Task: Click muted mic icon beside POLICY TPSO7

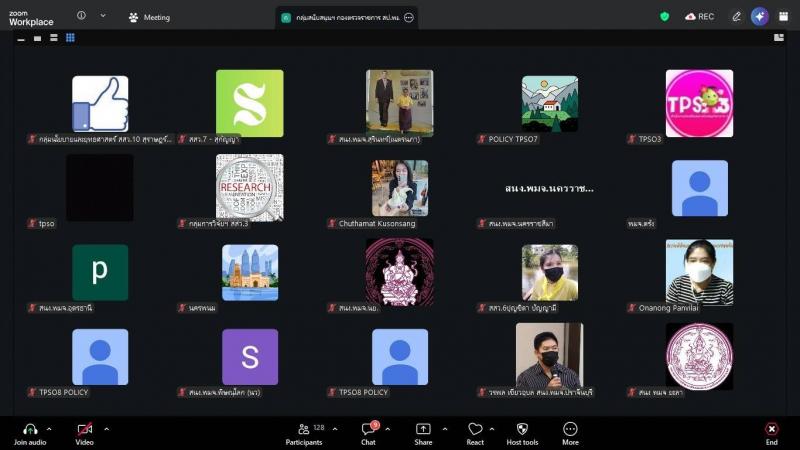Action: click(x=482, y=139)
